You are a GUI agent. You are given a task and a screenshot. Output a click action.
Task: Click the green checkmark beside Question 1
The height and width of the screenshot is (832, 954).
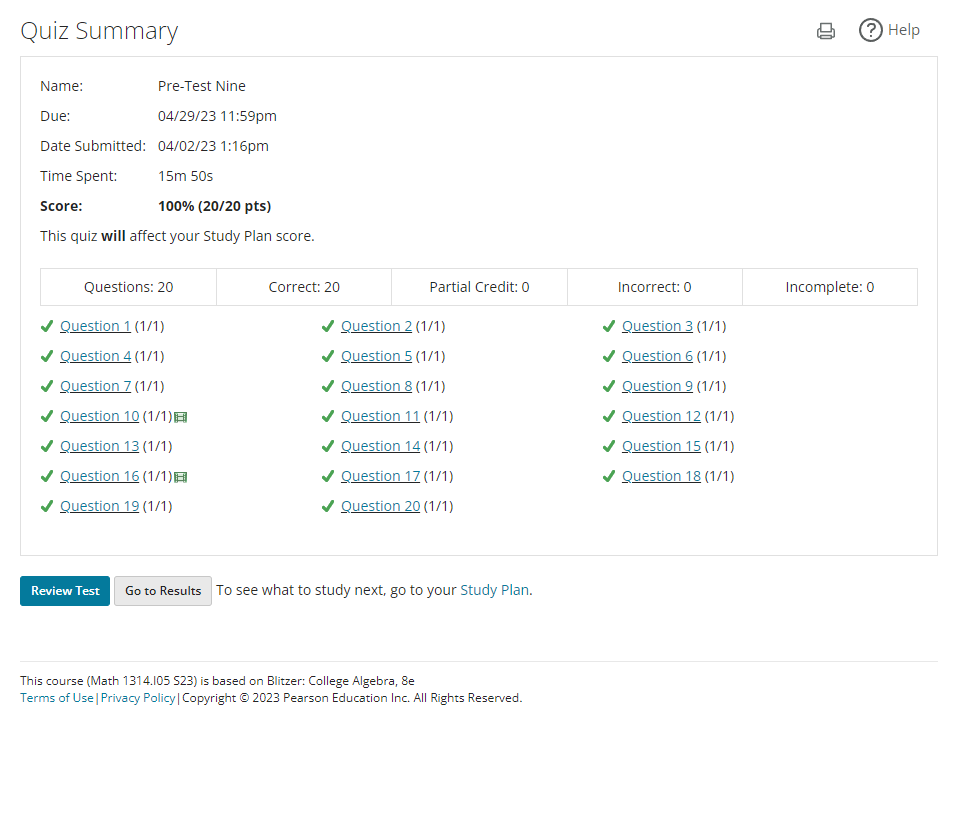[x=47, y=326]
